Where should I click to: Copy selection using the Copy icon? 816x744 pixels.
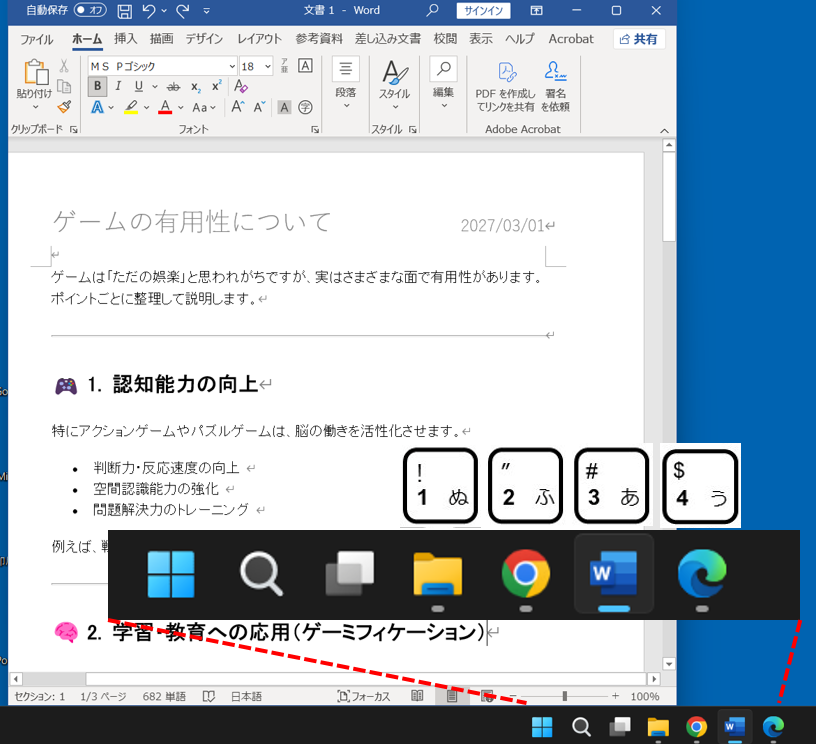(x=64, y=86)
